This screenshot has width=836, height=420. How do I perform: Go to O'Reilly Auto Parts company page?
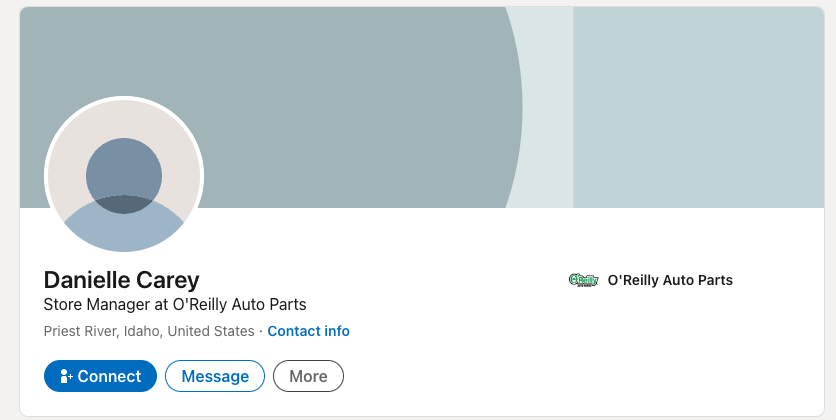(x=670, y=280)
